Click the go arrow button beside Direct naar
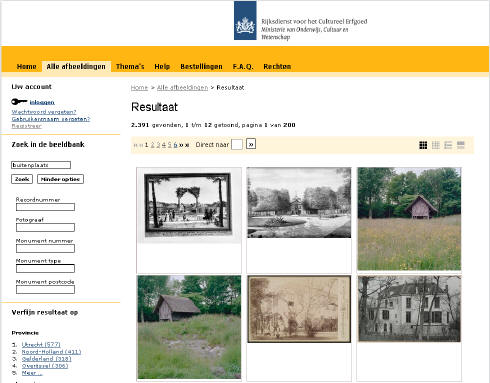Image resolution: width=490 pixels, height=383 pixels. coord(251,144)
